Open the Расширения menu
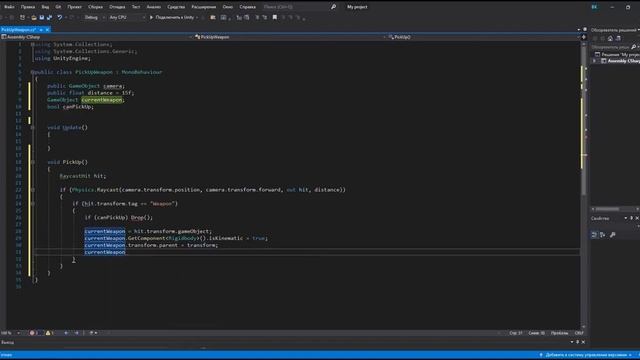 tap(204, 7)
